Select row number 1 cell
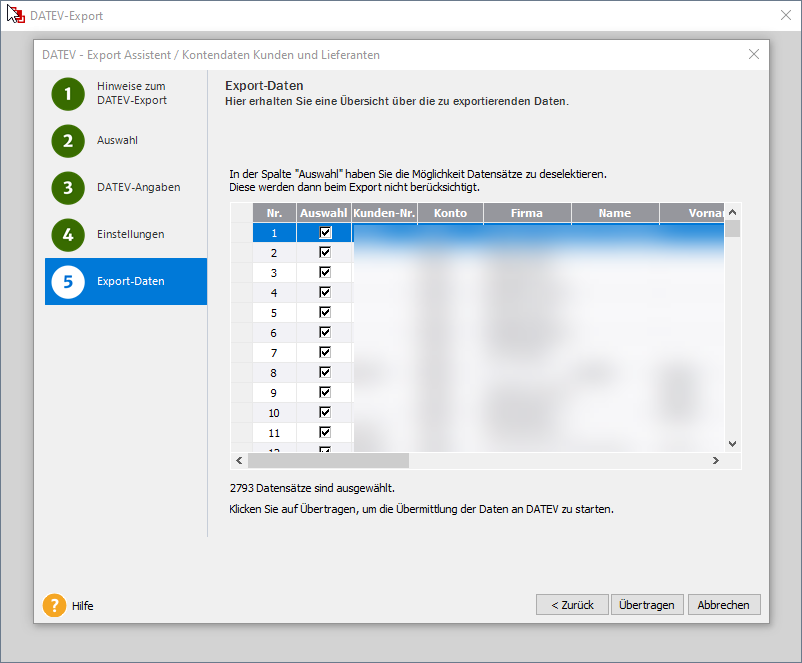The width and height of the screenshot is (802, 663). click(275, 233)
